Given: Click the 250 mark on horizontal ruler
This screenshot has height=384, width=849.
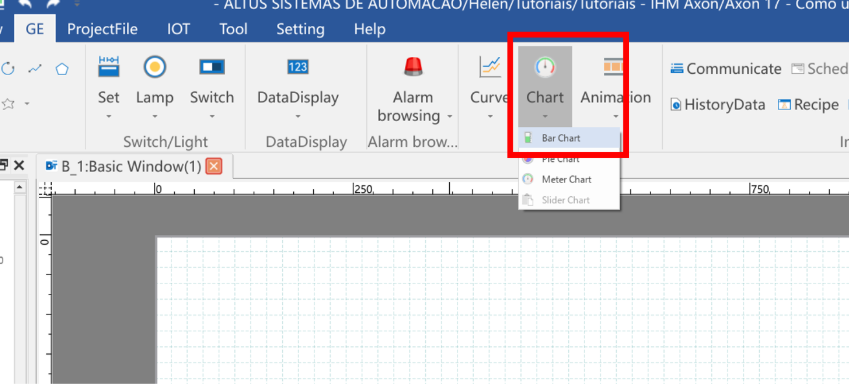Looking at the screenshot, I should 362,189.
